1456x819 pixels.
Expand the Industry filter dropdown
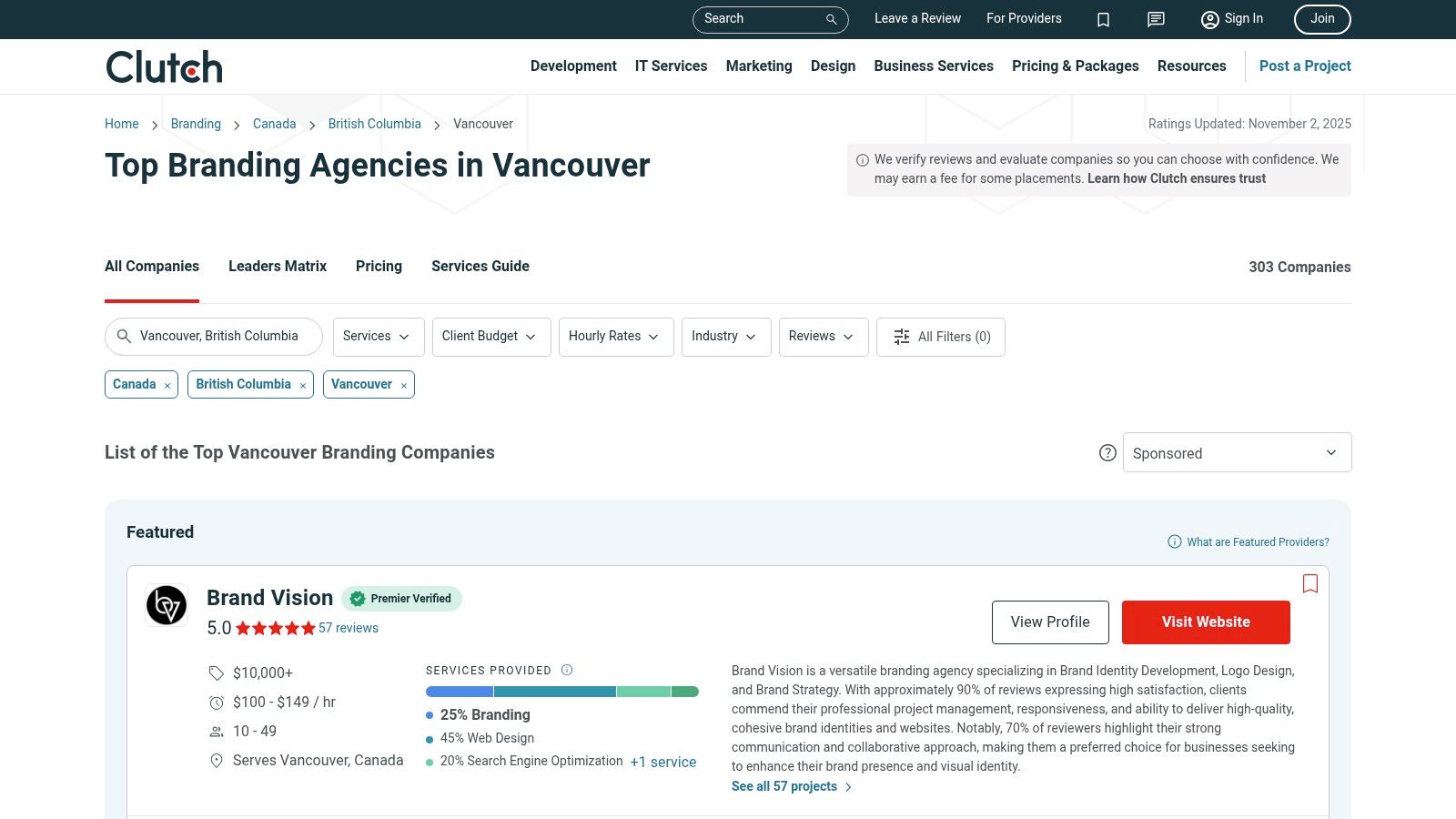[725, 337]
